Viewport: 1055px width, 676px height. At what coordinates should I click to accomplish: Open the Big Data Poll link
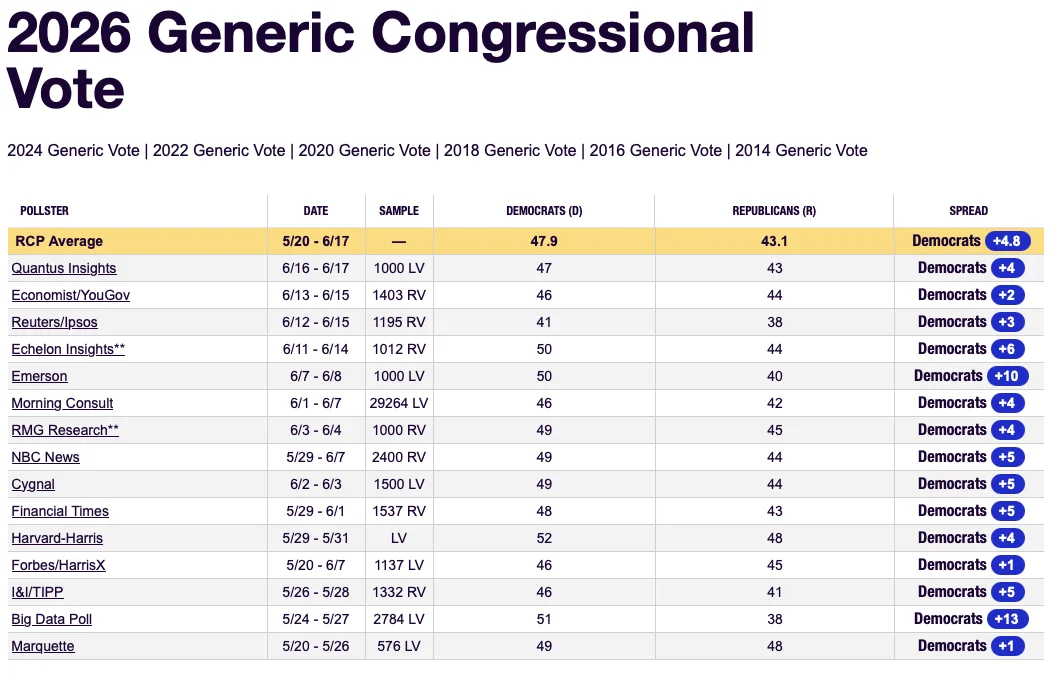coord(52,619)
